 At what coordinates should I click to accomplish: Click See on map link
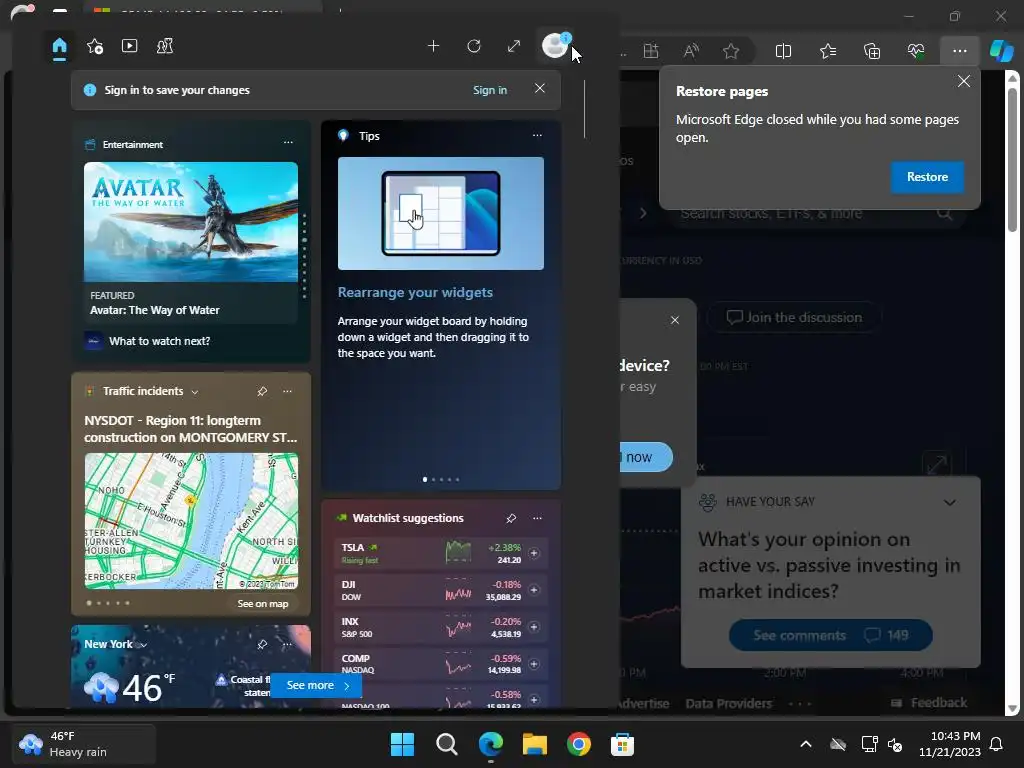(x=263, y=603)
